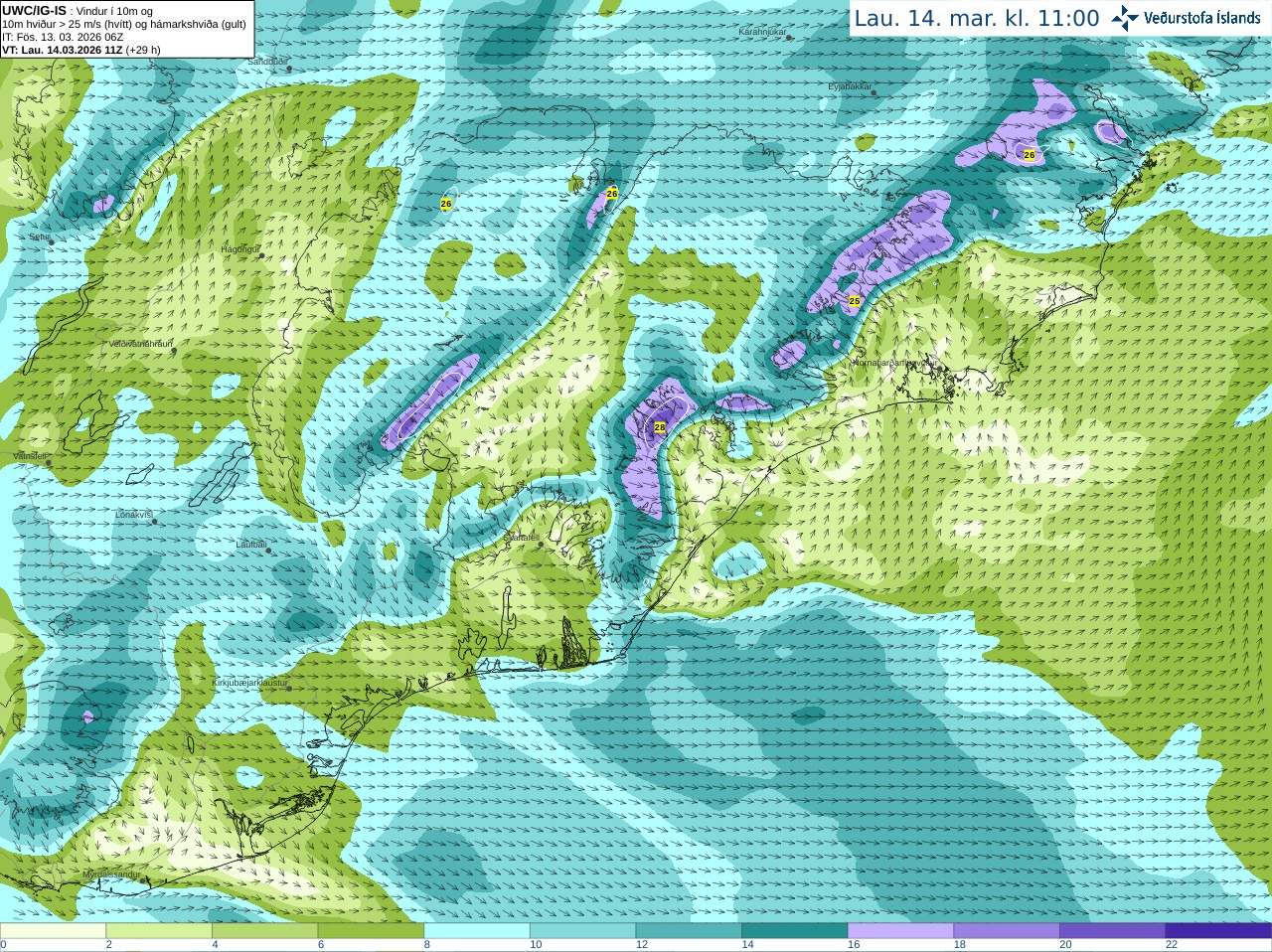Pick the 2–4 m/s legend swatch

(159, 931)
